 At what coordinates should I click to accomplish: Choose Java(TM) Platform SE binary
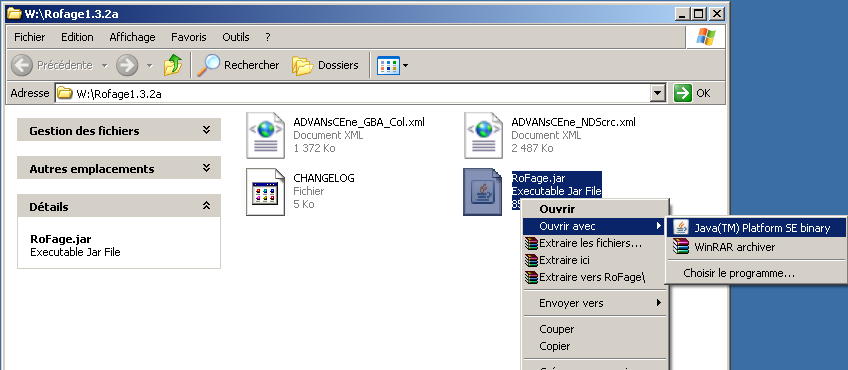coord(756,228)
